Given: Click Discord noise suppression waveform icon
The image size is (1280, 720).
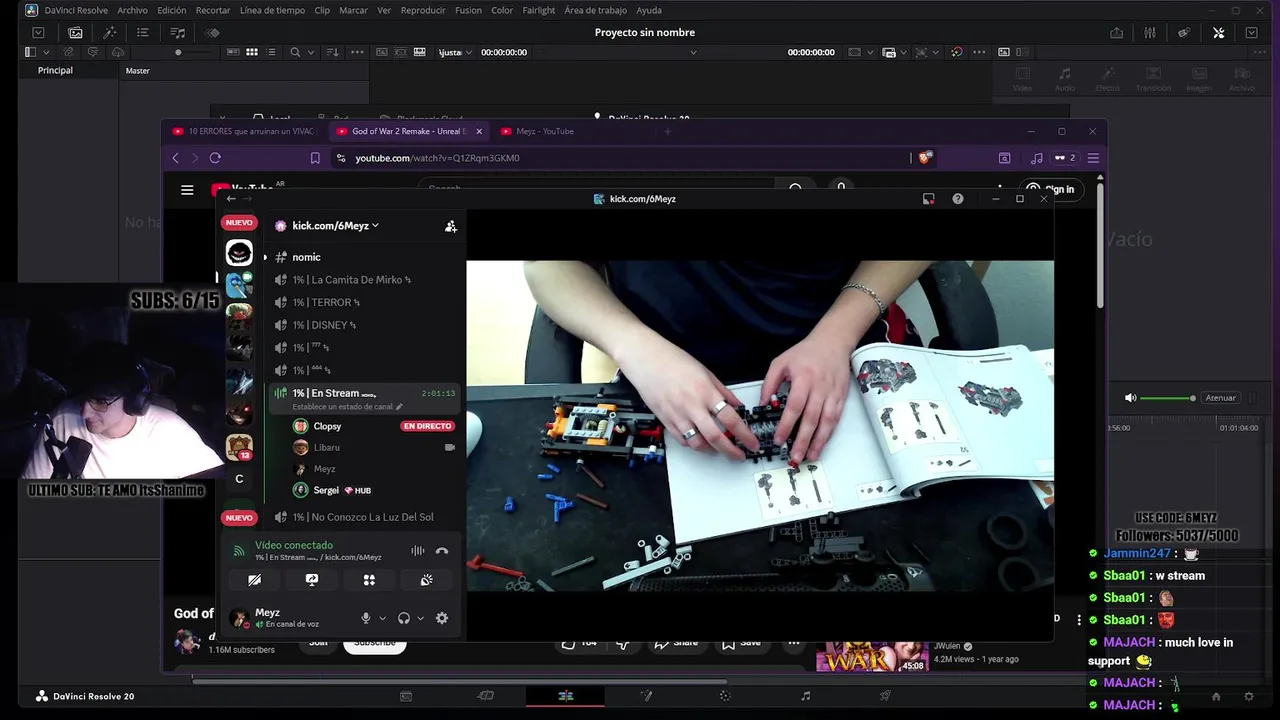Looking at the screenshot, I should [x=417, y=551].
